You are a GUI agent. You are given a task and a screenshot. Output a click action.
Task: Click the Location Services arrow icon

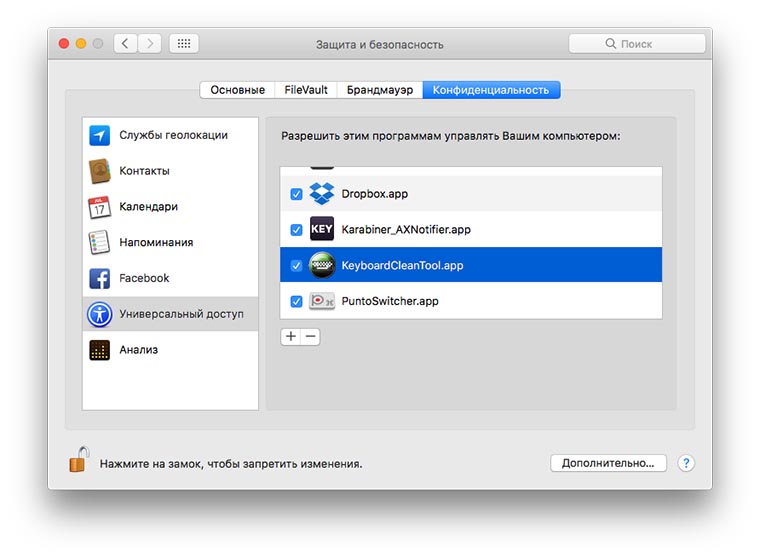tap(99, 135)
